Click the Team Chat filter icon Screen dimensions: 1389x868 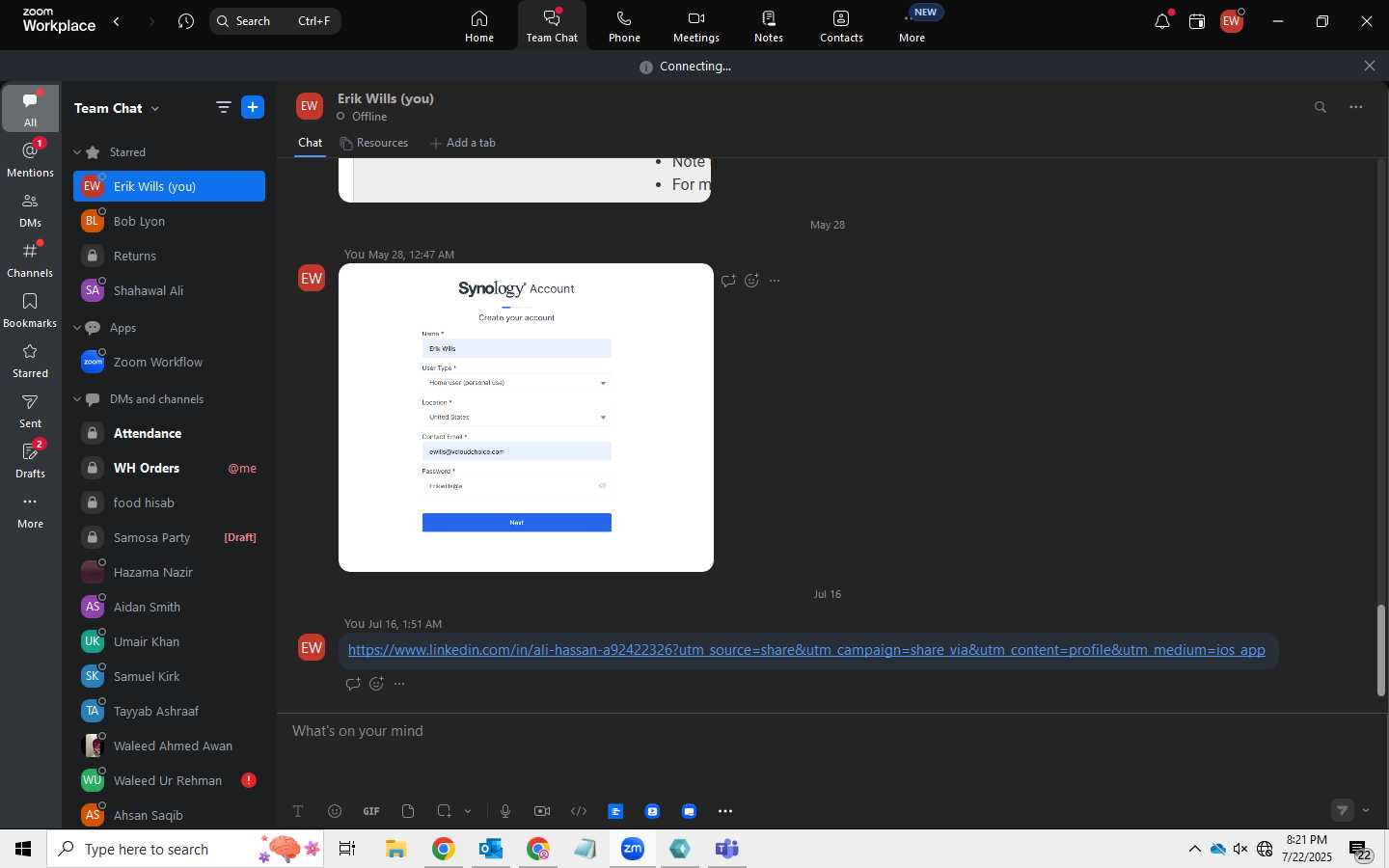point(224,108)
